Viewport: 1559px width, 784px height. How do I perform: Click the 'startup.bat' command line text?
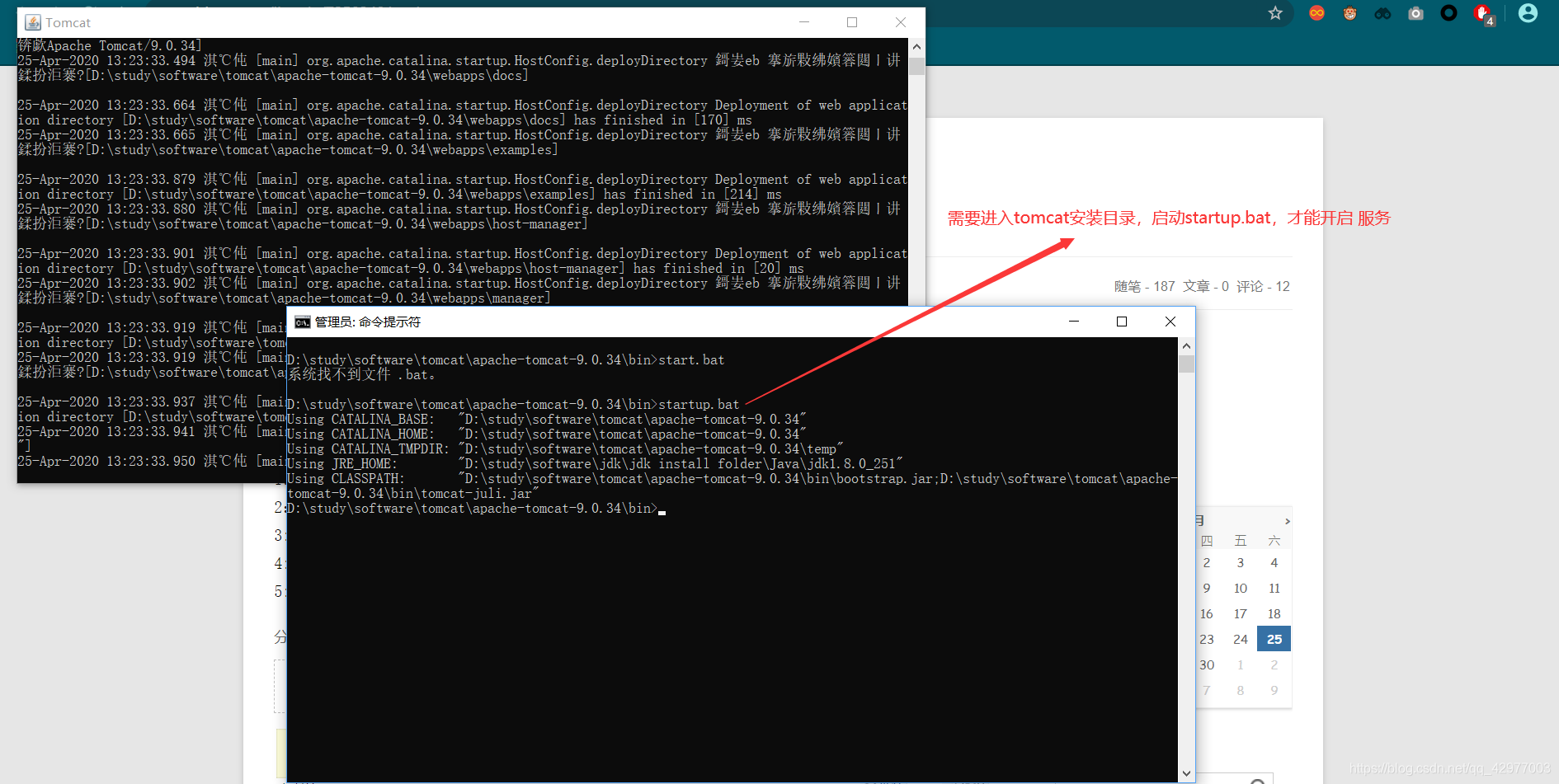(699, 405)
